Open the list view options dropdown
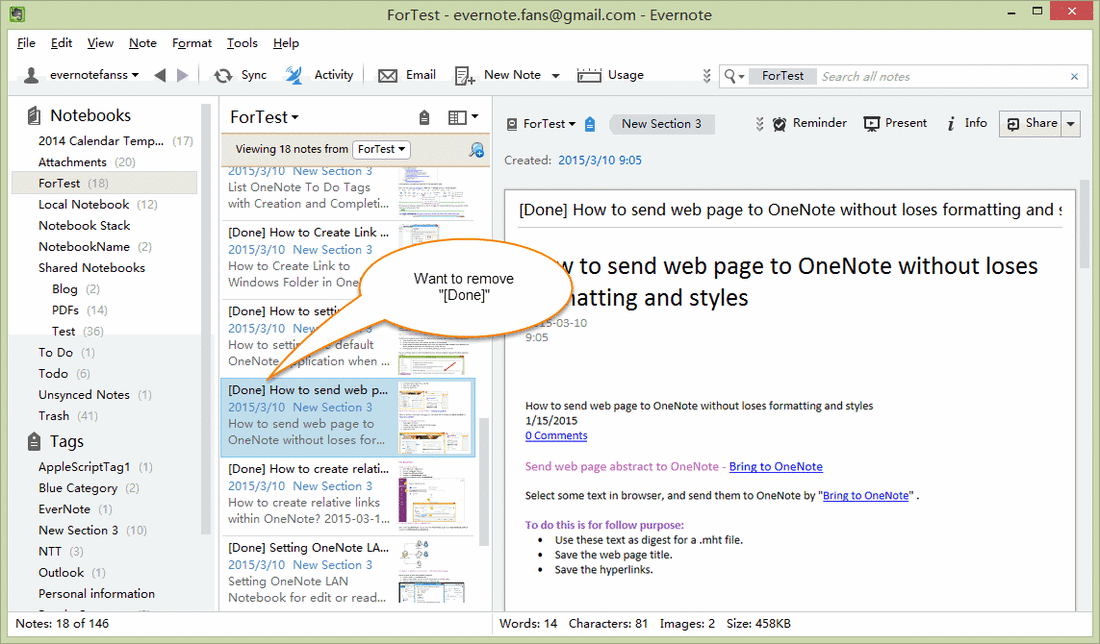This screenshot has height=644, width=1100. 464,117
